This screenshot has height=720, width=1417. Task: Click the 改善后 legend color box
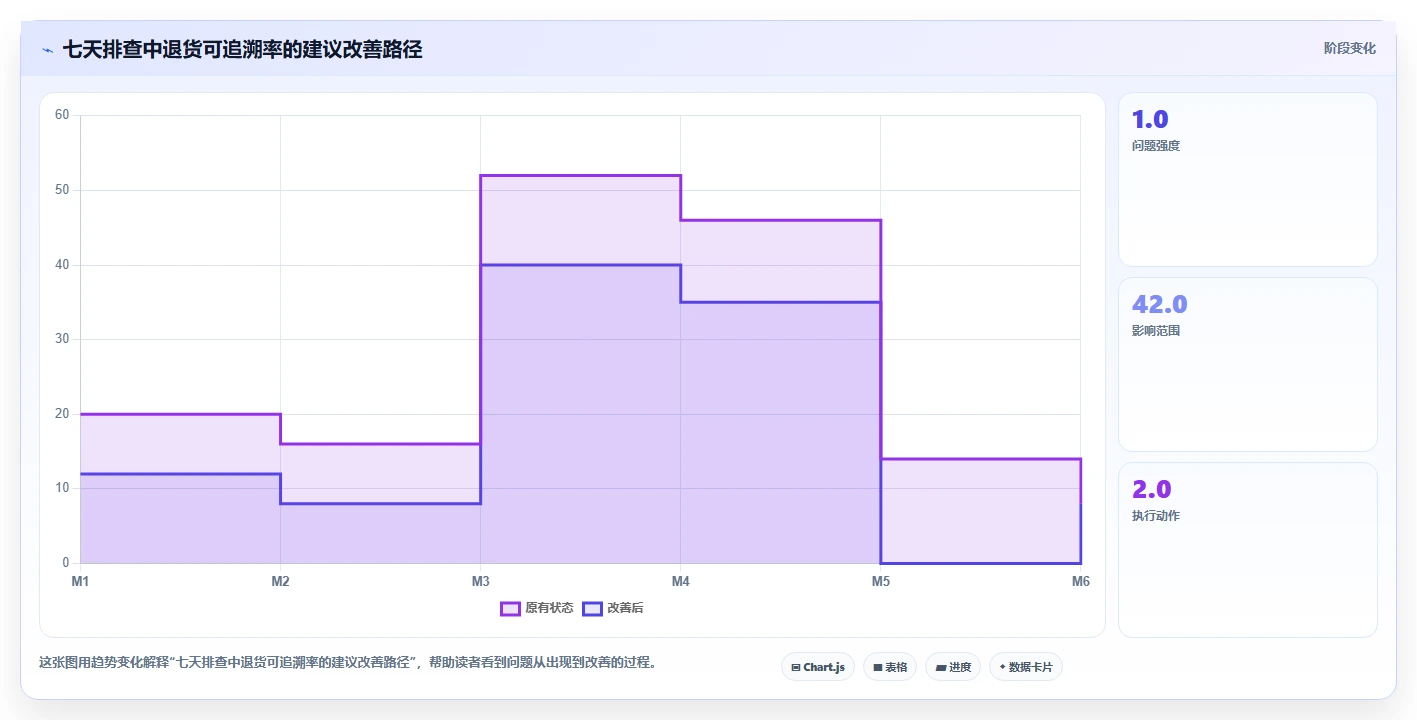coord(593,608)
